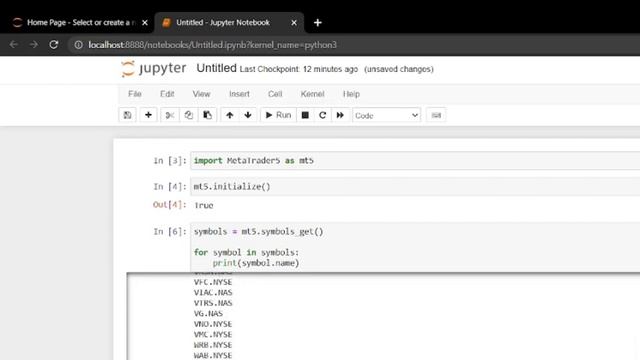Run the selected cell
Viewport: 640px width, 360px height.
pyautogui.click(x=278, y=115)
